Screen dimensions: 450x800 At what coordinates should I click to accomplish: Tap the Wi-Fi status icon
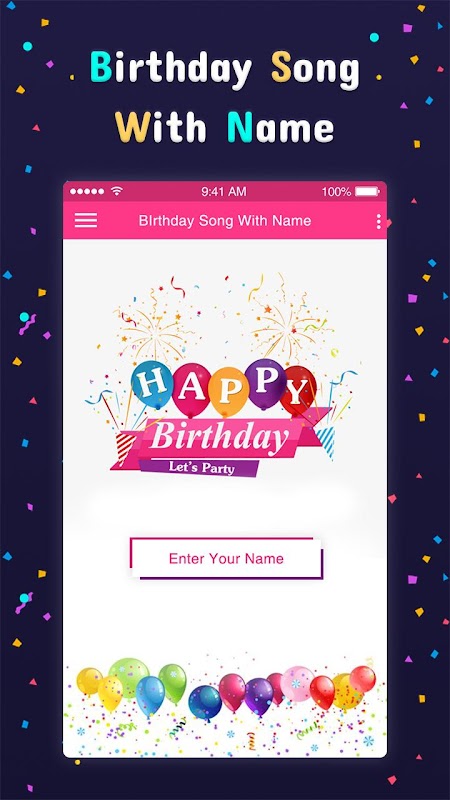[x=117, y=191]
